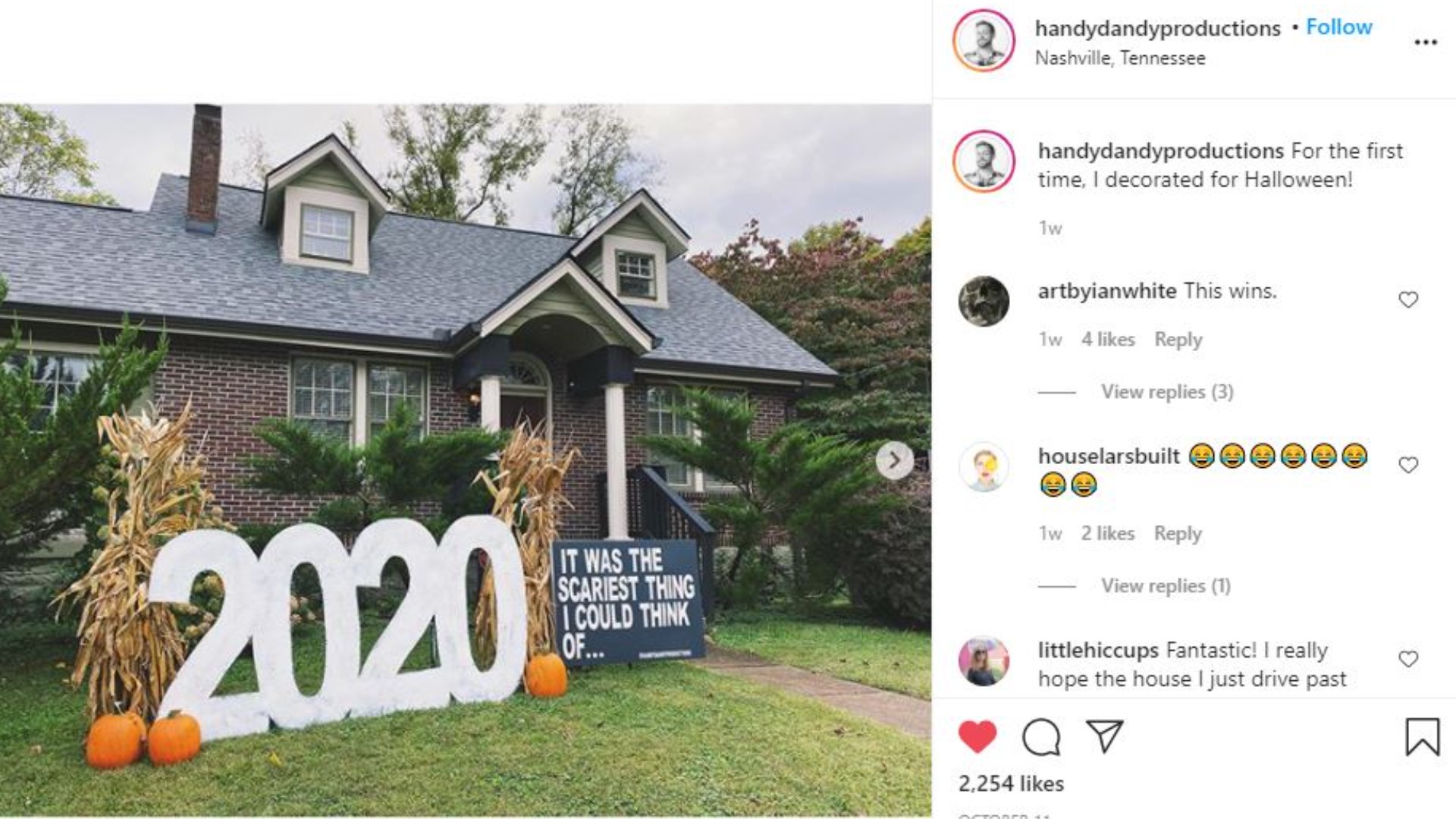Image resolution: width=1456 pixels, height=819 pixels.
Task: Open Nashville, Tennessee location
Action: (x=1120, y=58)
